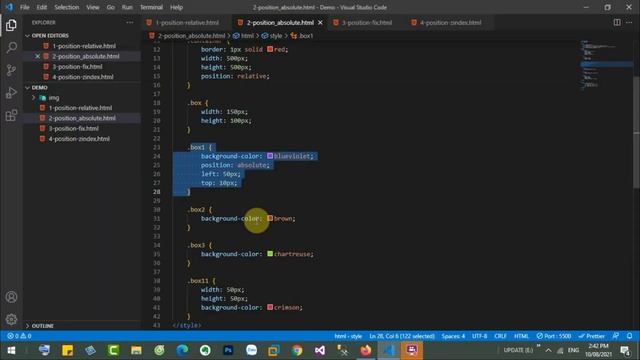Open the chartreuse color swatch picker
This screenshot has height=360, width=640.
(x=270, y=254)
